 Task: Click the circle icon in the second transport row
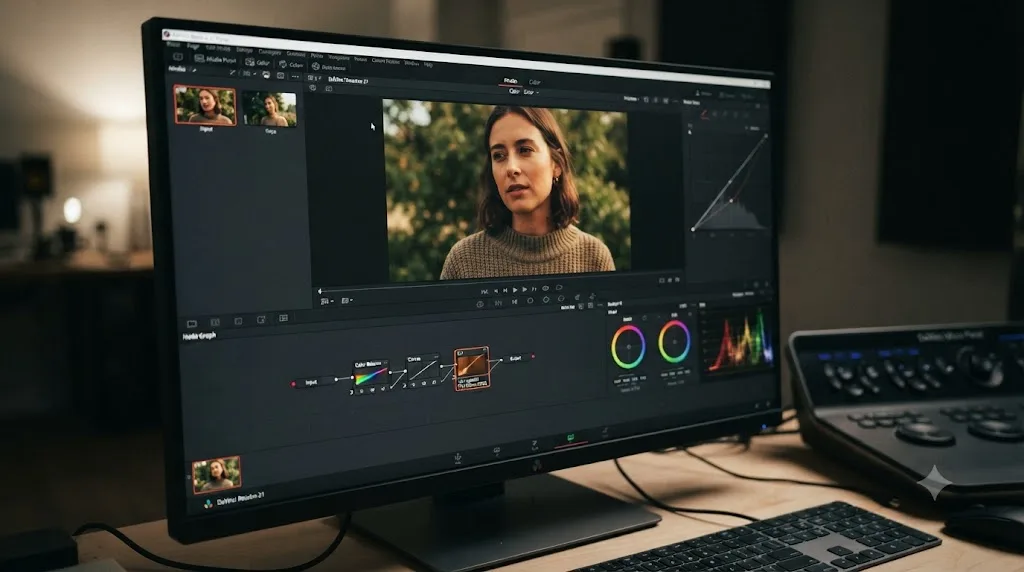(x=530, y=301)
